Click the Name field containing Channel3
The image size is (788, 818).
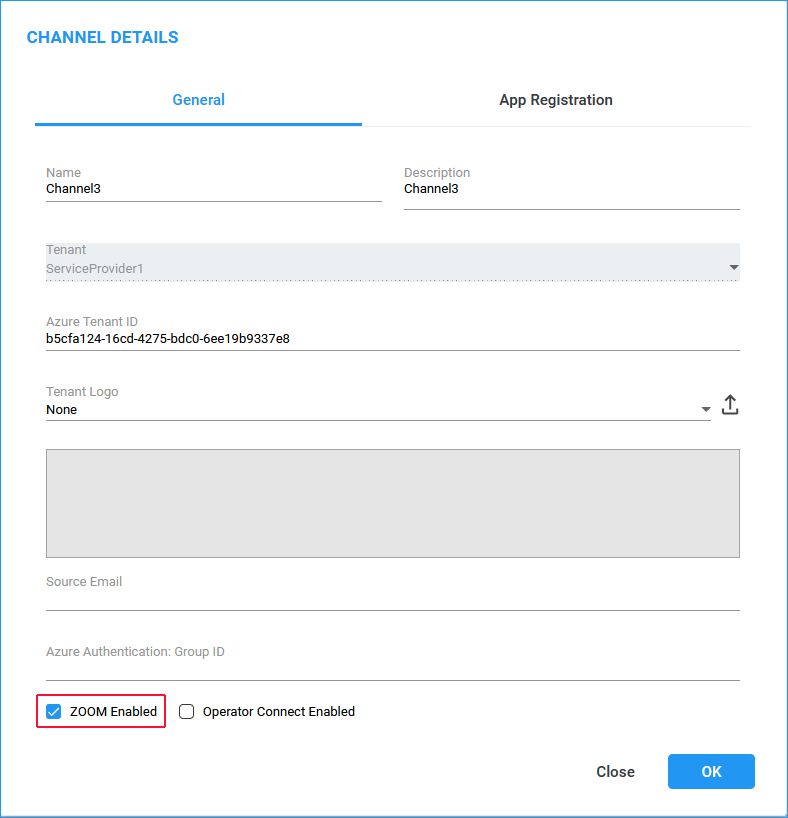pos(213,189)
